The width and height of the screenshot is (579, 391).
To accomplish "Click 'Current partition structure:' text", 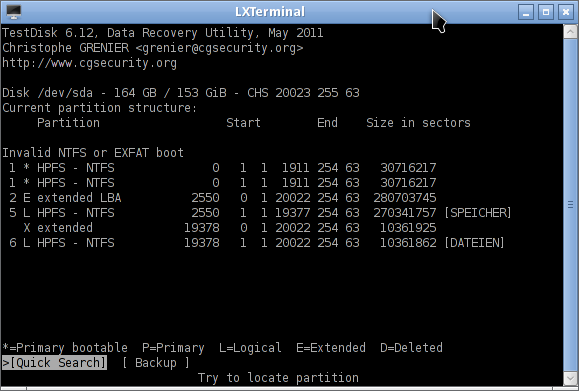I will click(x=100, y=108).
